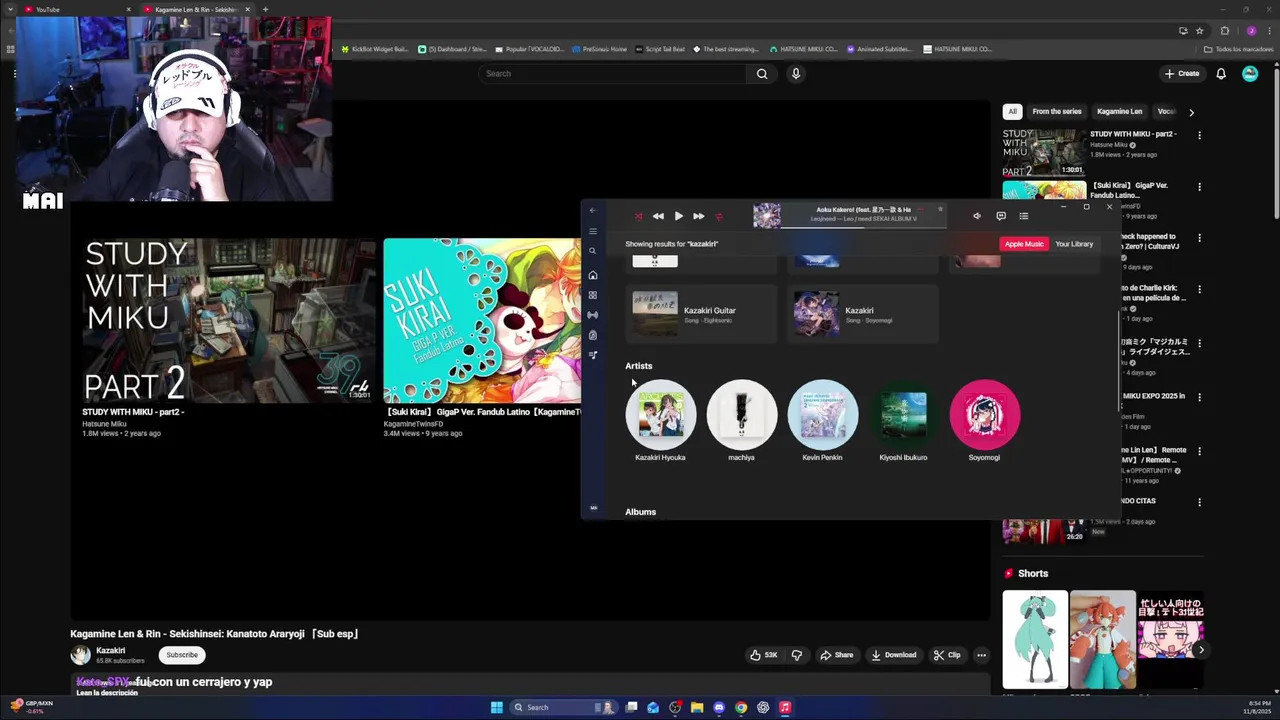
Task: Play Kazakiri song by Soyomogi
Action: pyautogui.click(x=864, y=314)
